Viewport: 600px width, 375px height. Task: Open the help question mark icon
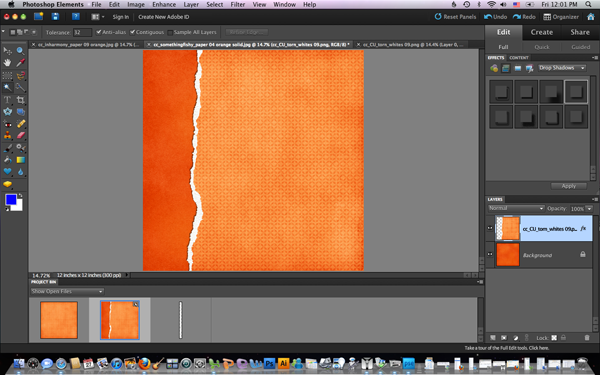(76, 16)
